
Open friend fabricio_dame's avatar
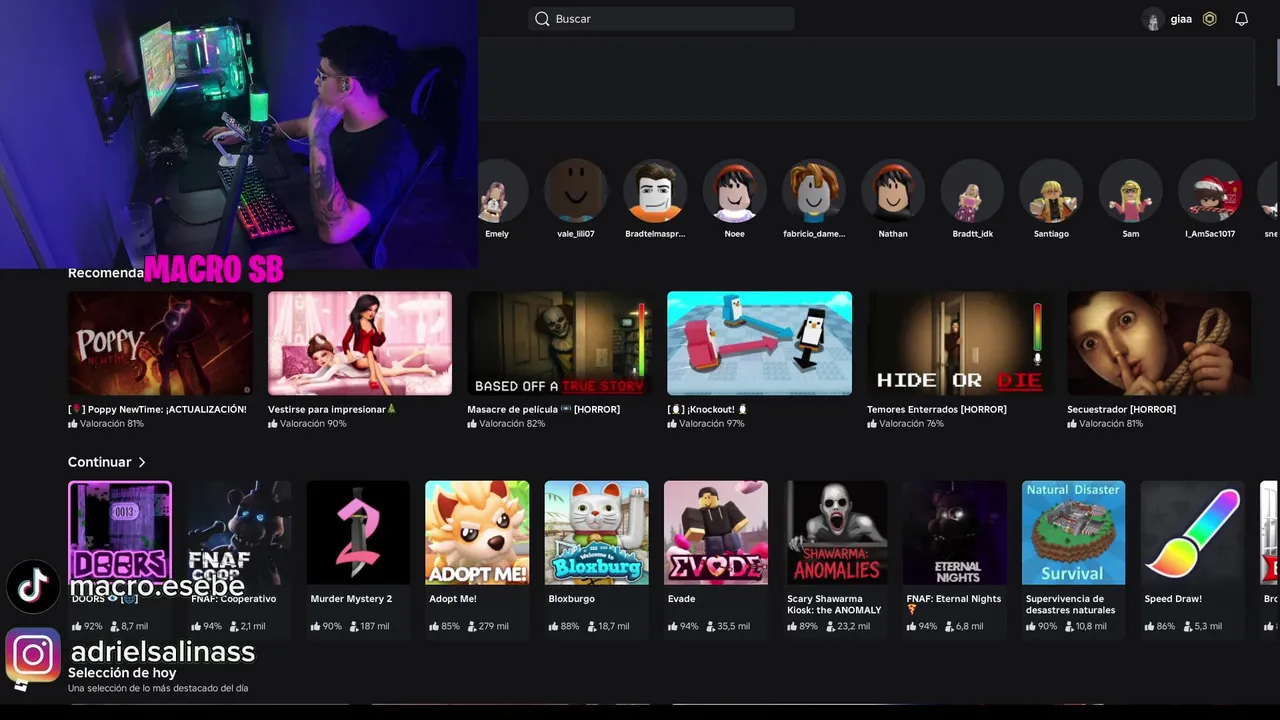813,190
